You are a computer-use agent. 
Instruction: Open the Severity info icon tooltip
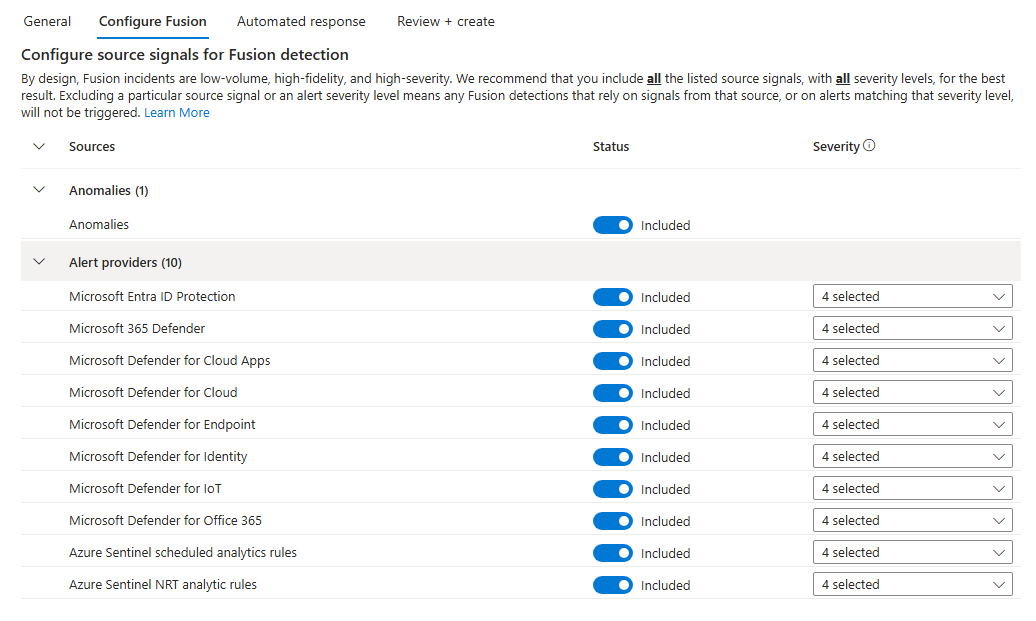point(869,145)
